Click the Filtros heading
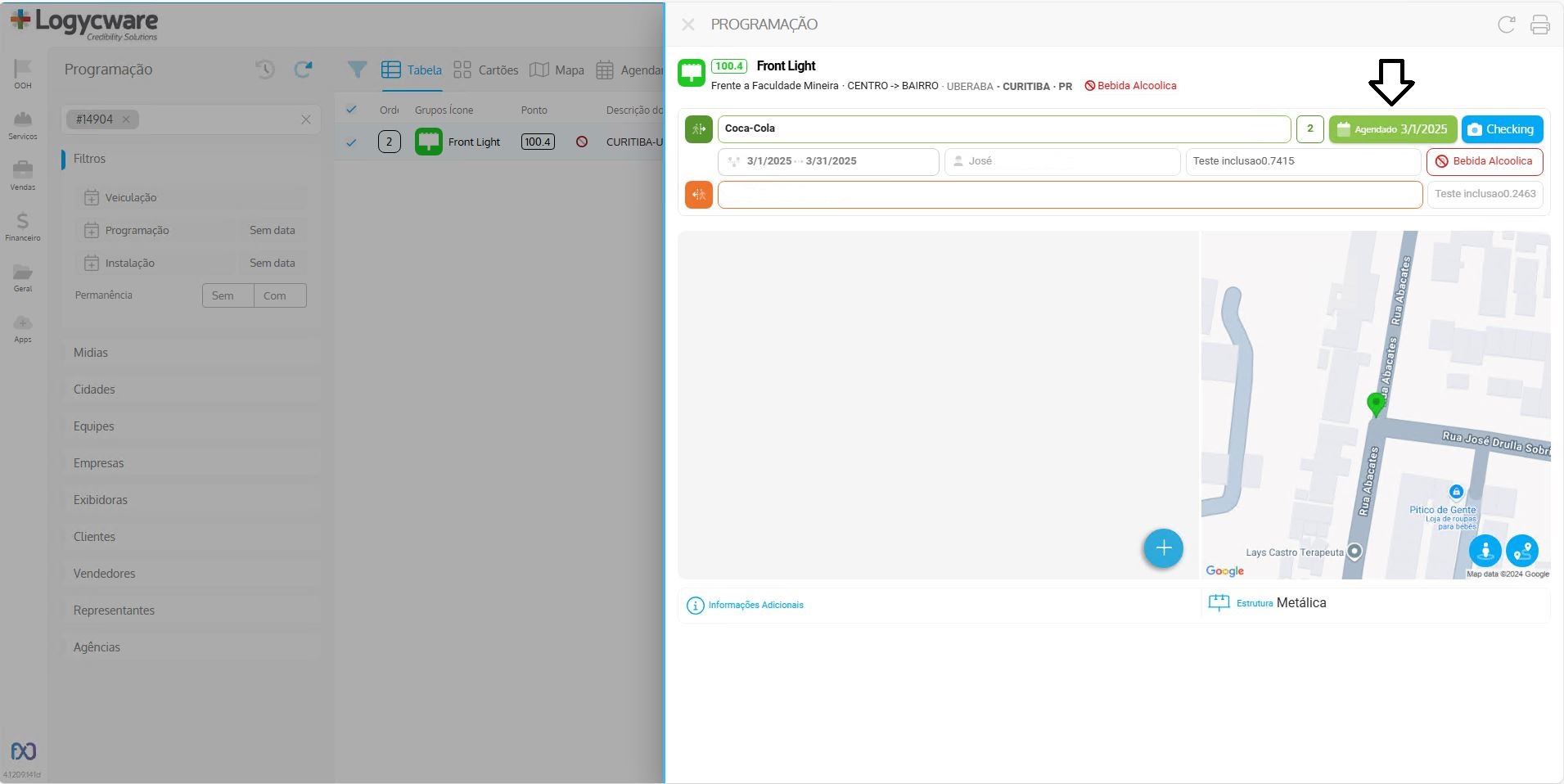The width and height of the screenshot is (1564, 784). click(x=89, y=159)
